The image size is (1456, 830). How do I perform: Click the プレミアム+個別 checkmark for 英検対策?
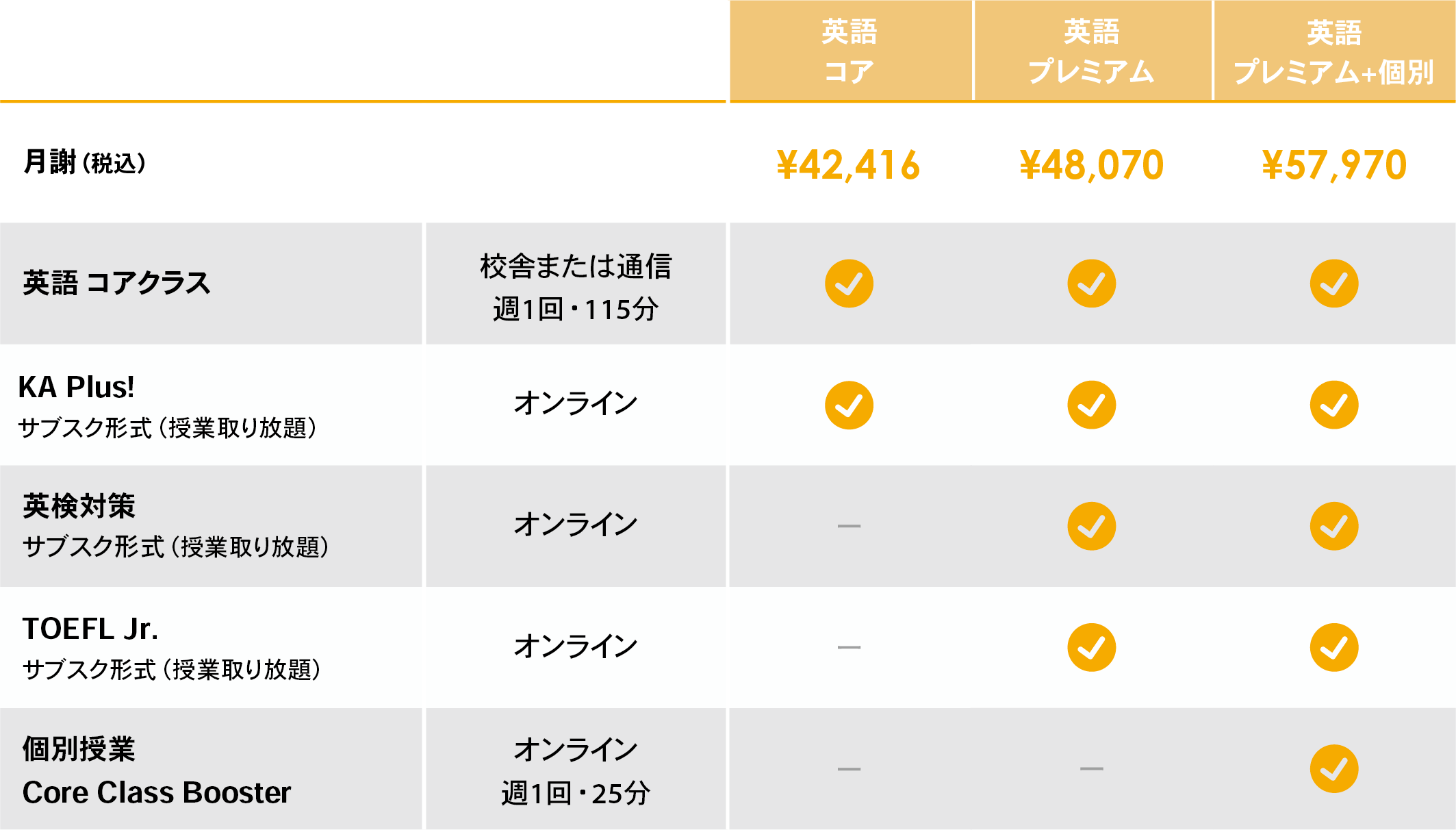(1333, 526)
